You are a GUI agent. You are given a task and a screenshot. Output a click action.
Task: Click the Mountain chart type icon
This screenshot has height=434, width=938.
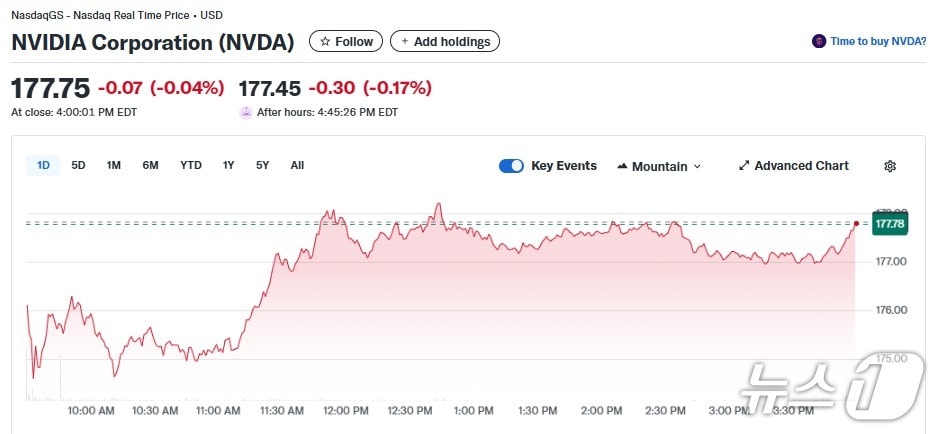(x=622, y=166)
